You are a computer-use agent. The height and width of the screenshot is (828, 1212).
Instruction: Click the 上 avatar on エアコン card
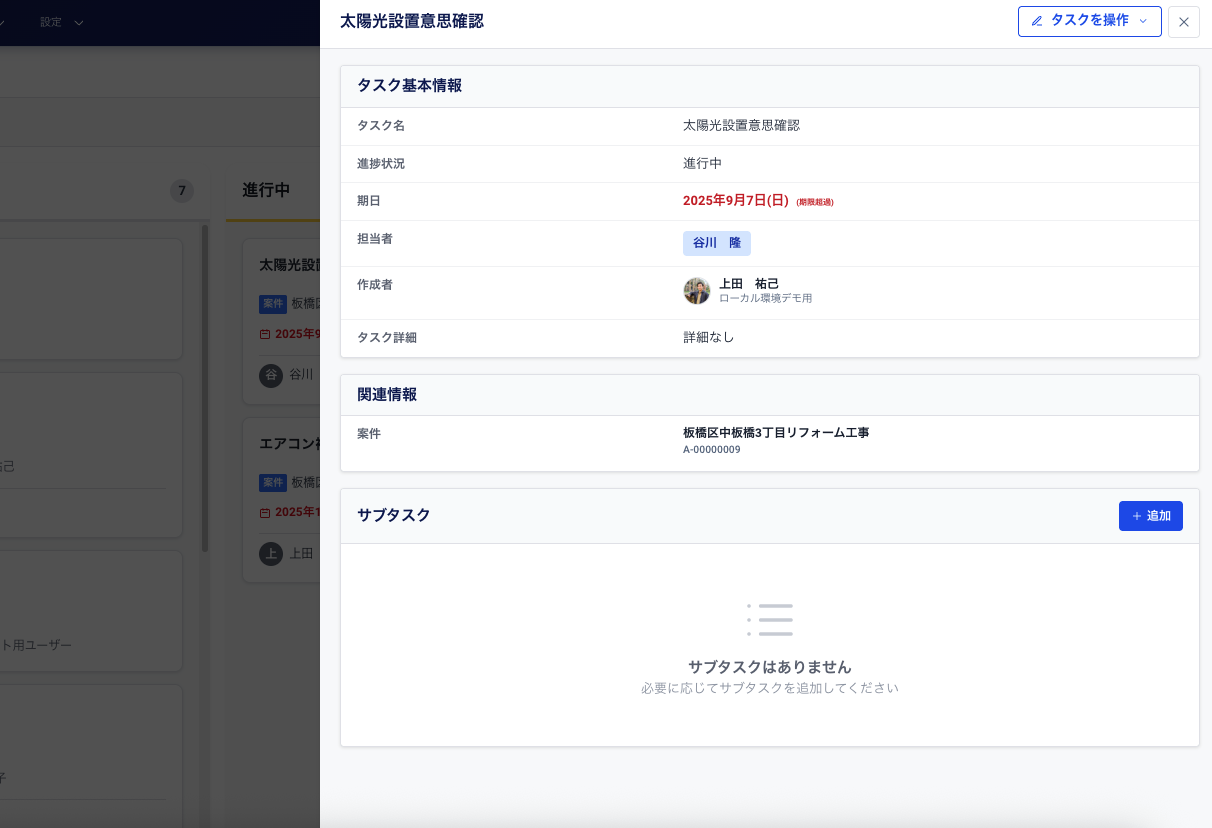[x=271, y=553]
